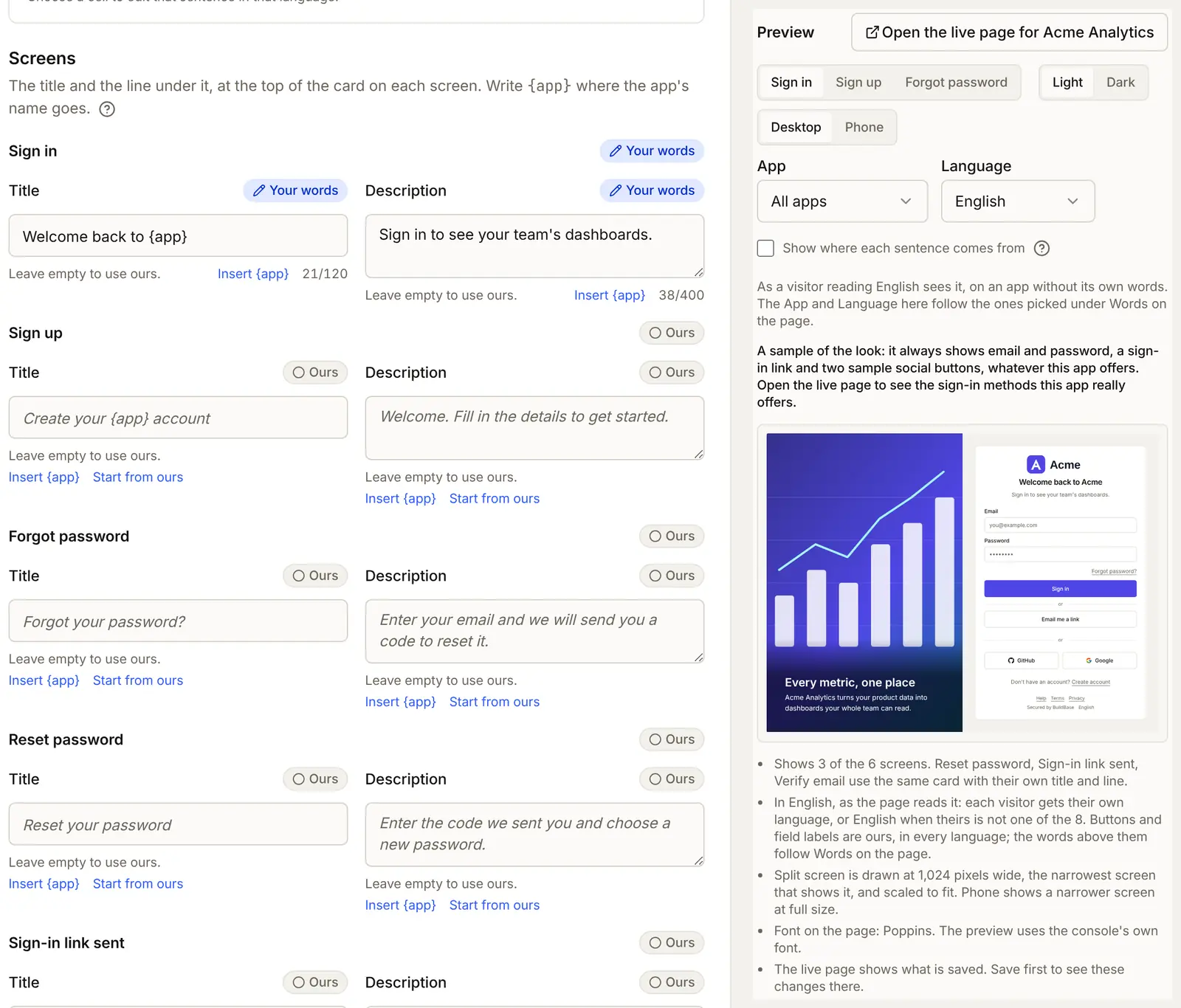Toggle the Sign in section's Your words pill
Screen dimensions: 1181x1008
tap(652, 151)
